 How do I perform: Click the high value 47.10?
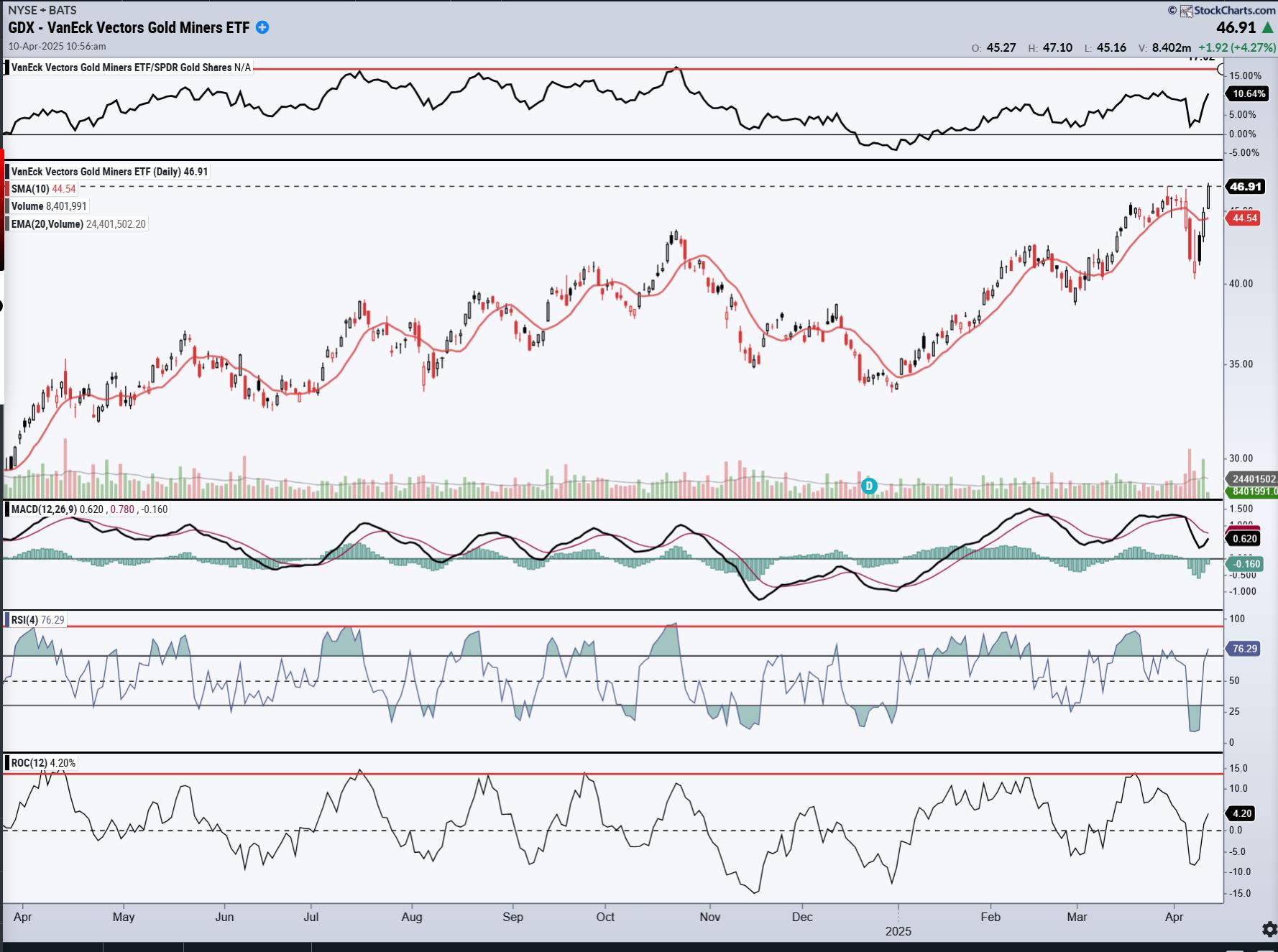[1057, 47]
